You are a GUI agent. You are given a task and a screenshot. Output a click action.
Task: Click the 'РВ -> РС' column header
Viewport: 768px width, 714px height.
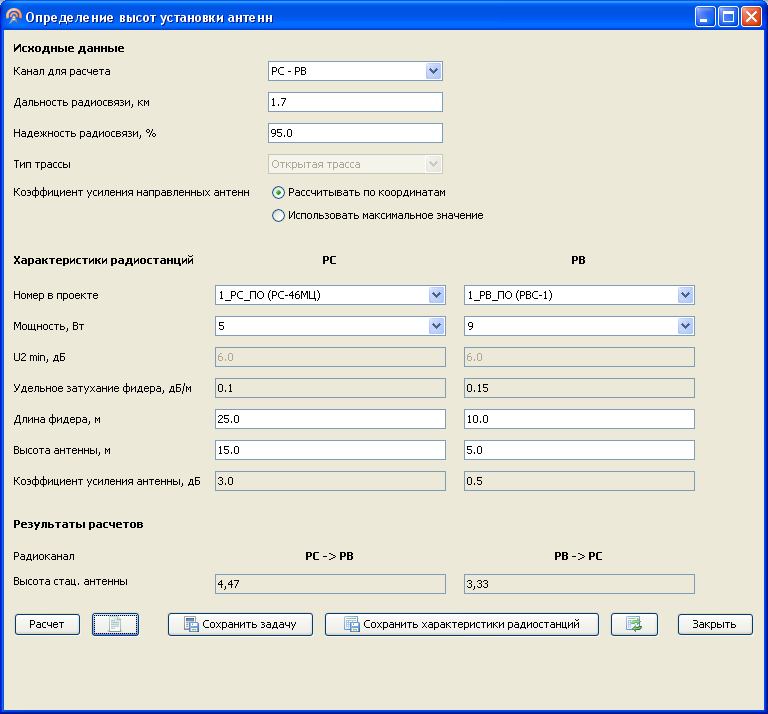coord(578,556)
